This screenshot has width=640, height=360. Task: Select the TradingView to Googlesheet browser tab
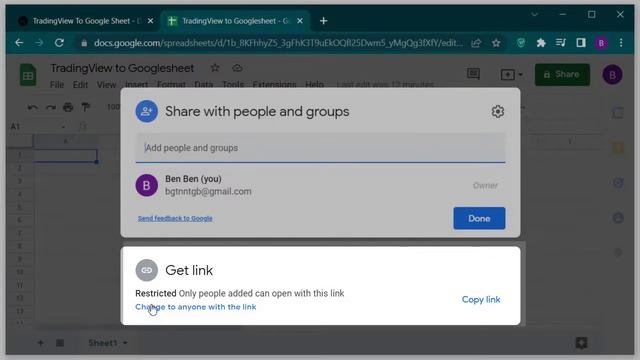(x=236, y=21)
